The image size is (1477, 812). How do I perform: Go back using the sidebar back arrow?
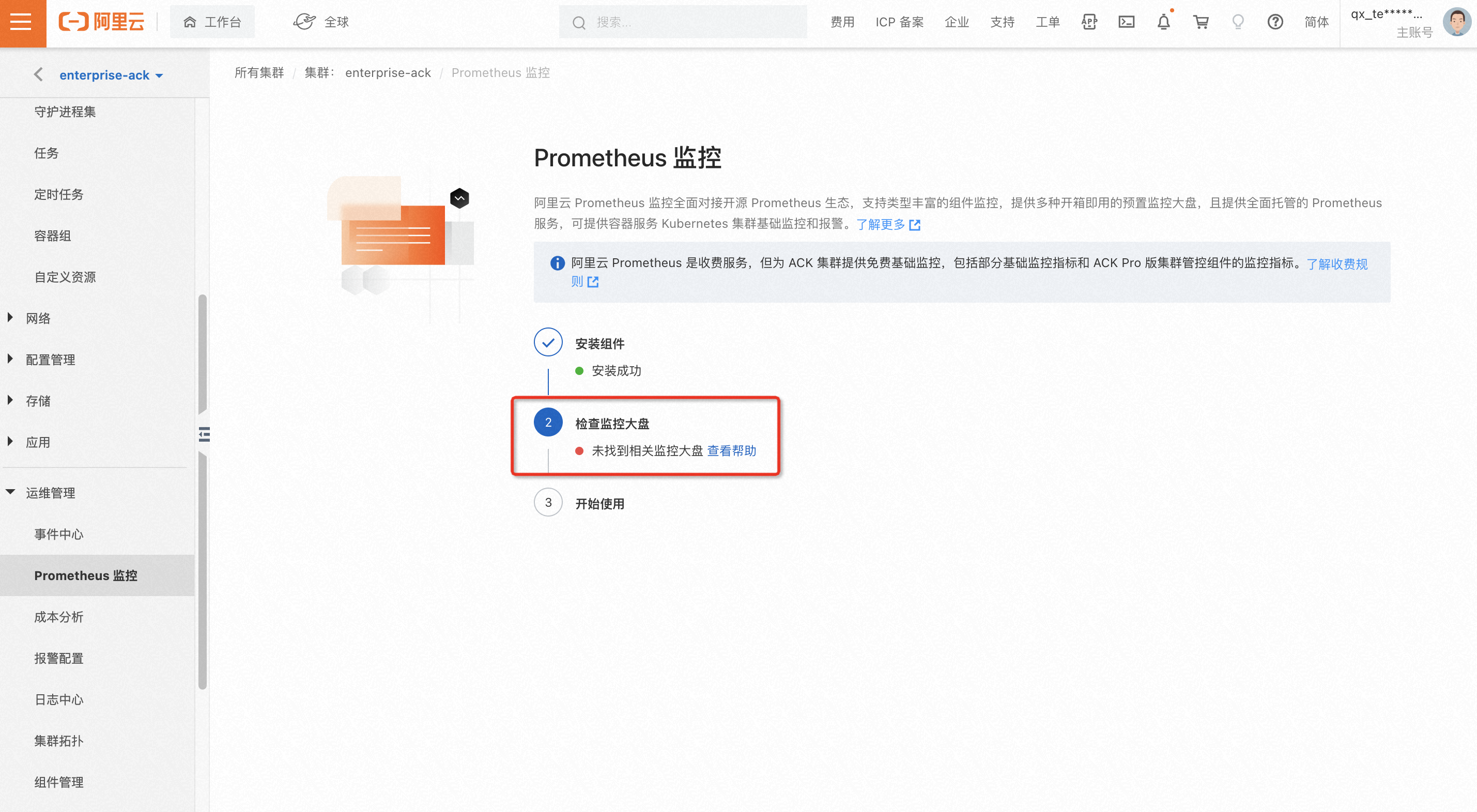38,74
